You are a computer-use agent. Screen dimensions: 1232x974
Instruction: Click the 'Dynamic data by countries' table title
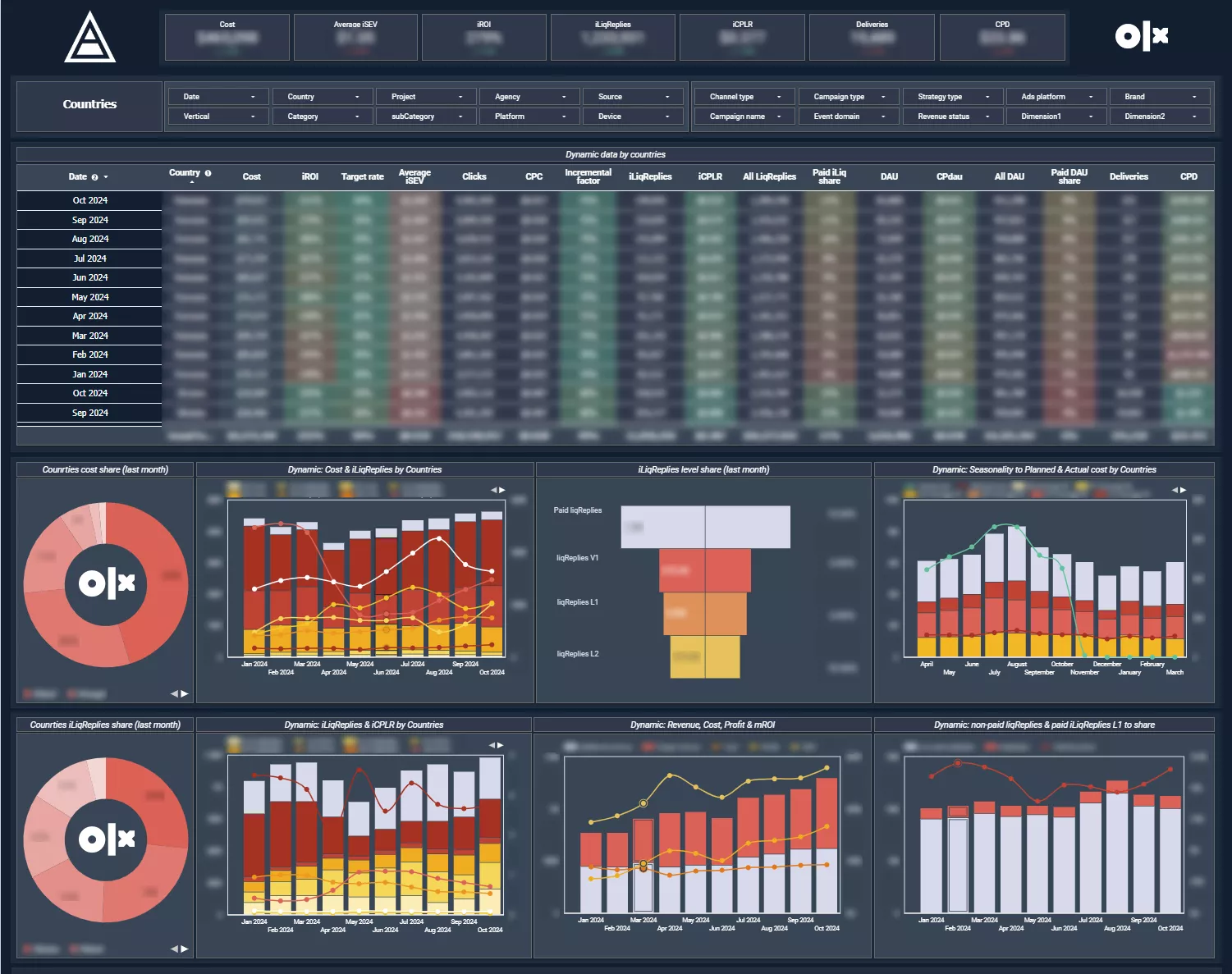615,154
